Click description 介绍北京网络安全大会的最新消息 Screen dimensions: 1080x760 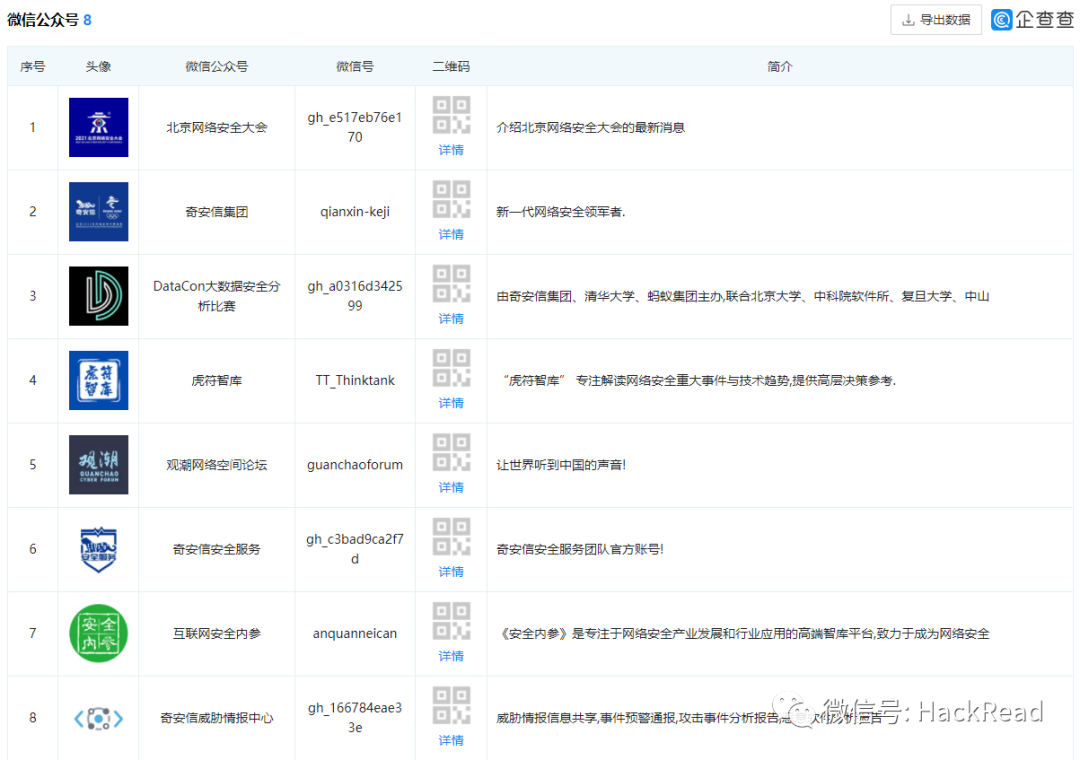[x=590, y=127]
